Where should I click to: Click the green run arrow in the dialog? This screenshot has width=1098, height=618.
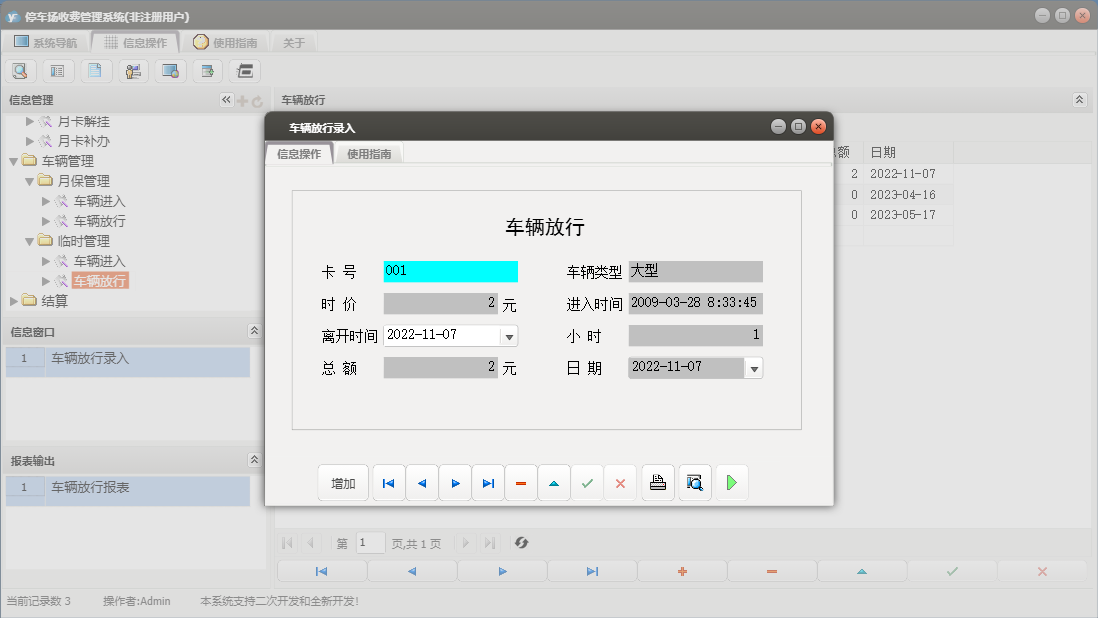pyautogui.click(x=731, y=483)
